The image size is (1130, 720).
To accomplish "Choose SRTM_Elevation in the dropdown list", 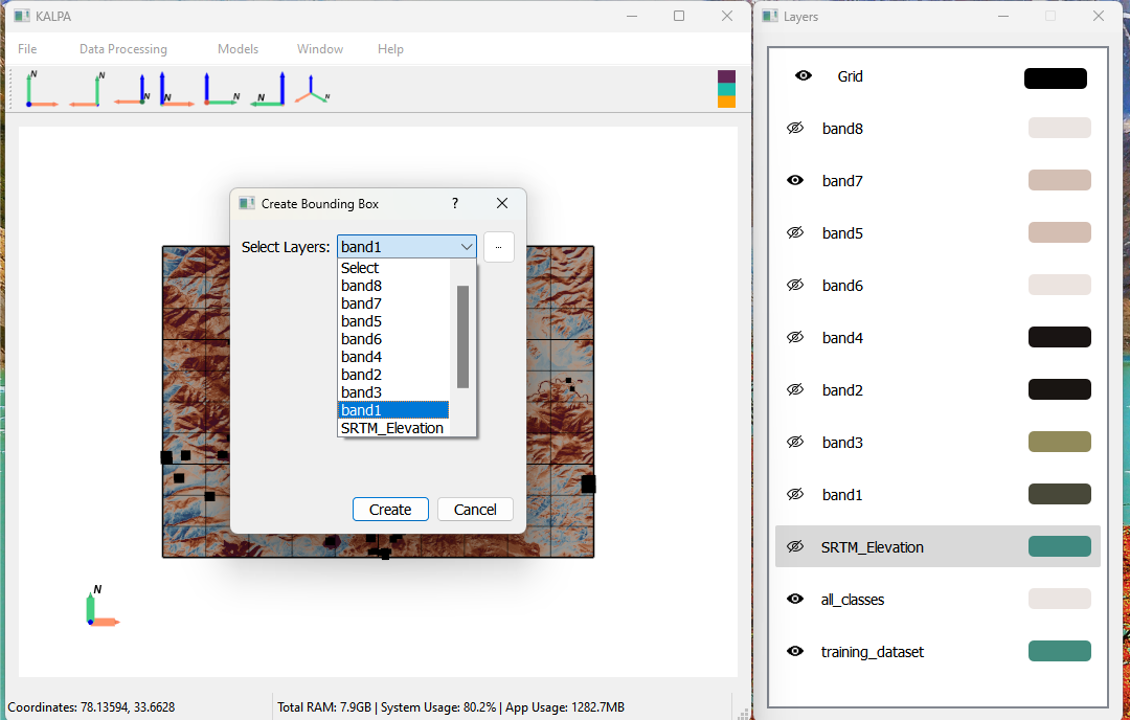I will coord(393,428).
